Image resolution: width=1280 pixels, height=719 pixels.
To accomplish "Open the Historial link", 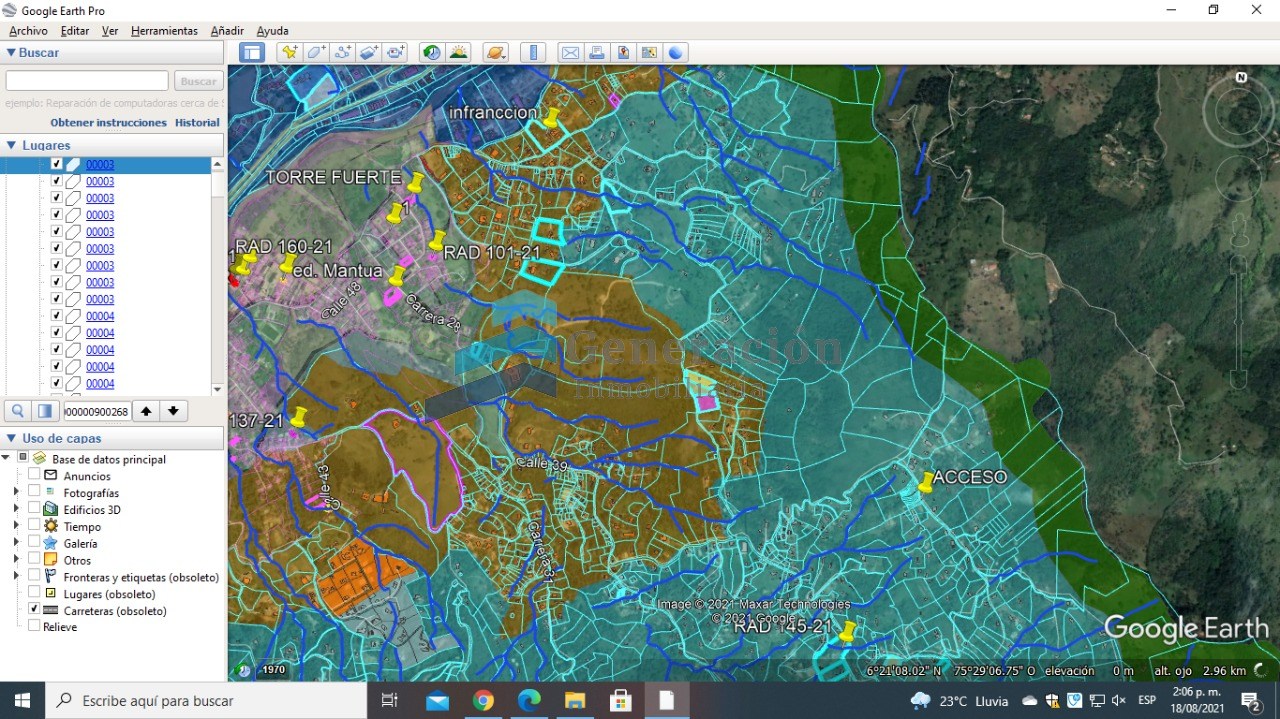I will (x=197, y=123).
